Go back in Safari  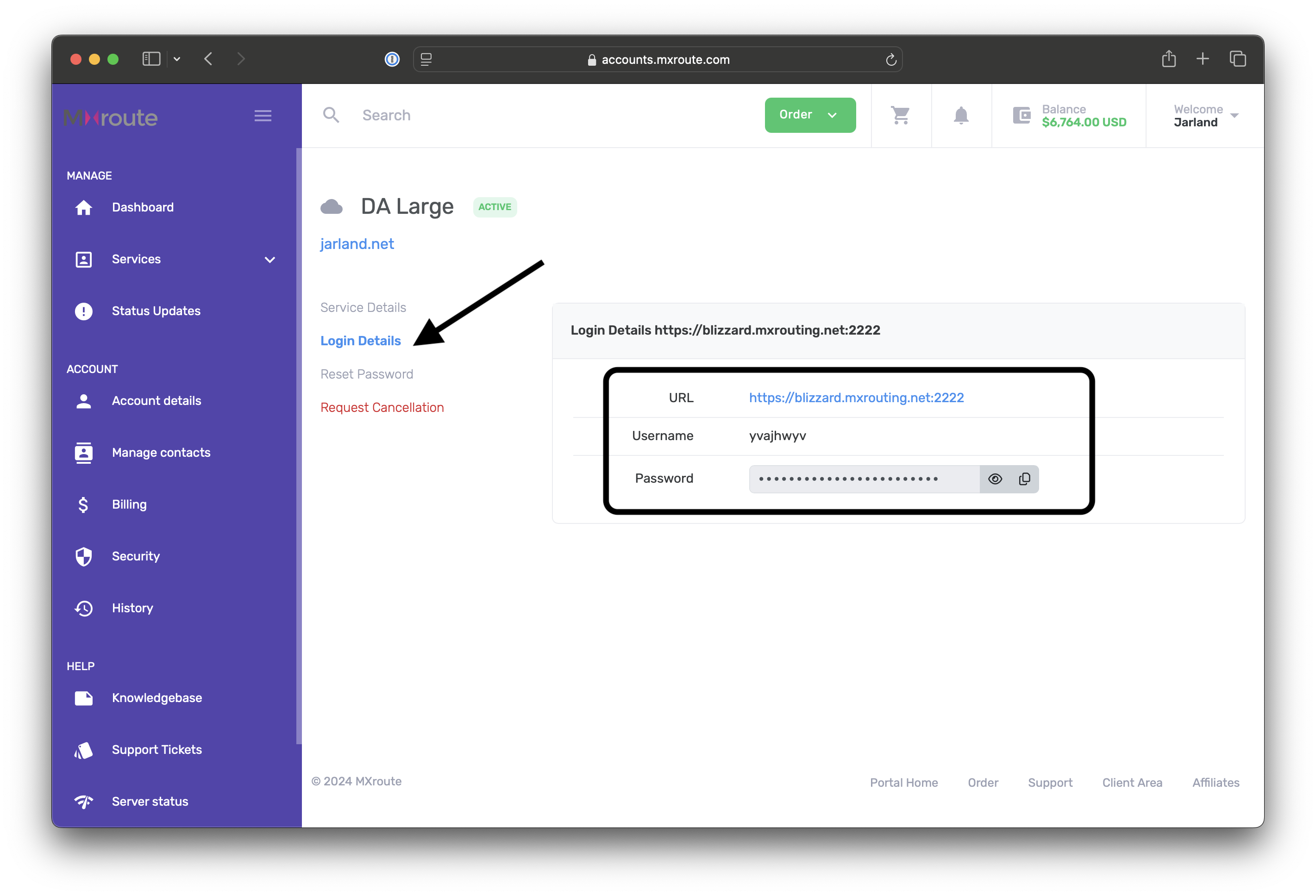[x=208, y=59]
